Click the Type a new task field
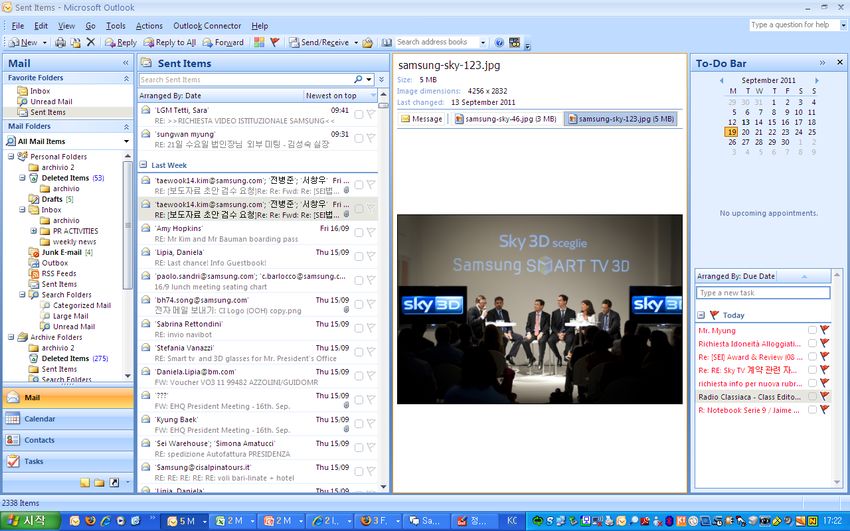This screenshot has width=850, height=531. click(763, 293)
